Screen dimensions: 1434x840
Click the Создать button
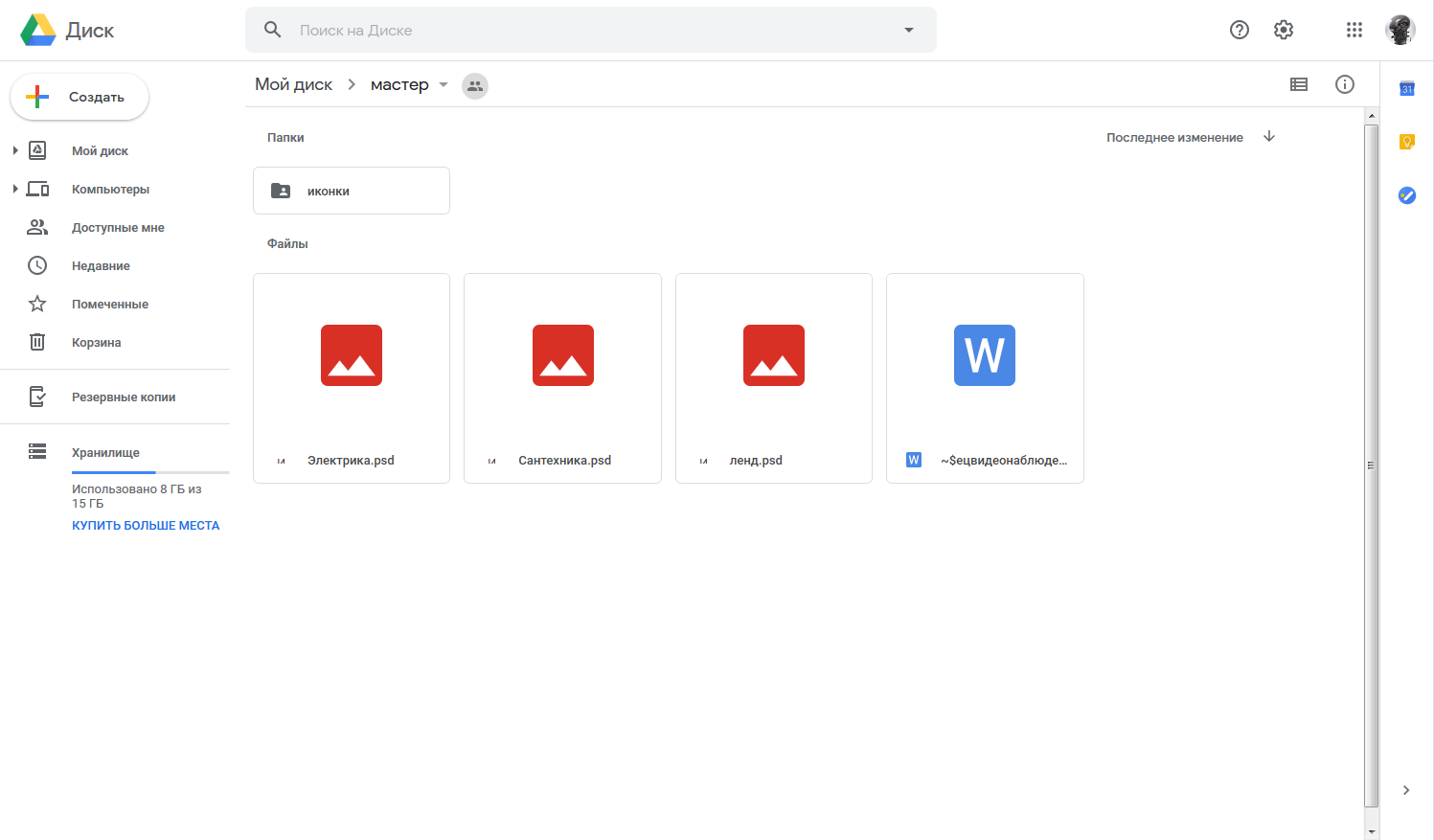pos(80,97)
